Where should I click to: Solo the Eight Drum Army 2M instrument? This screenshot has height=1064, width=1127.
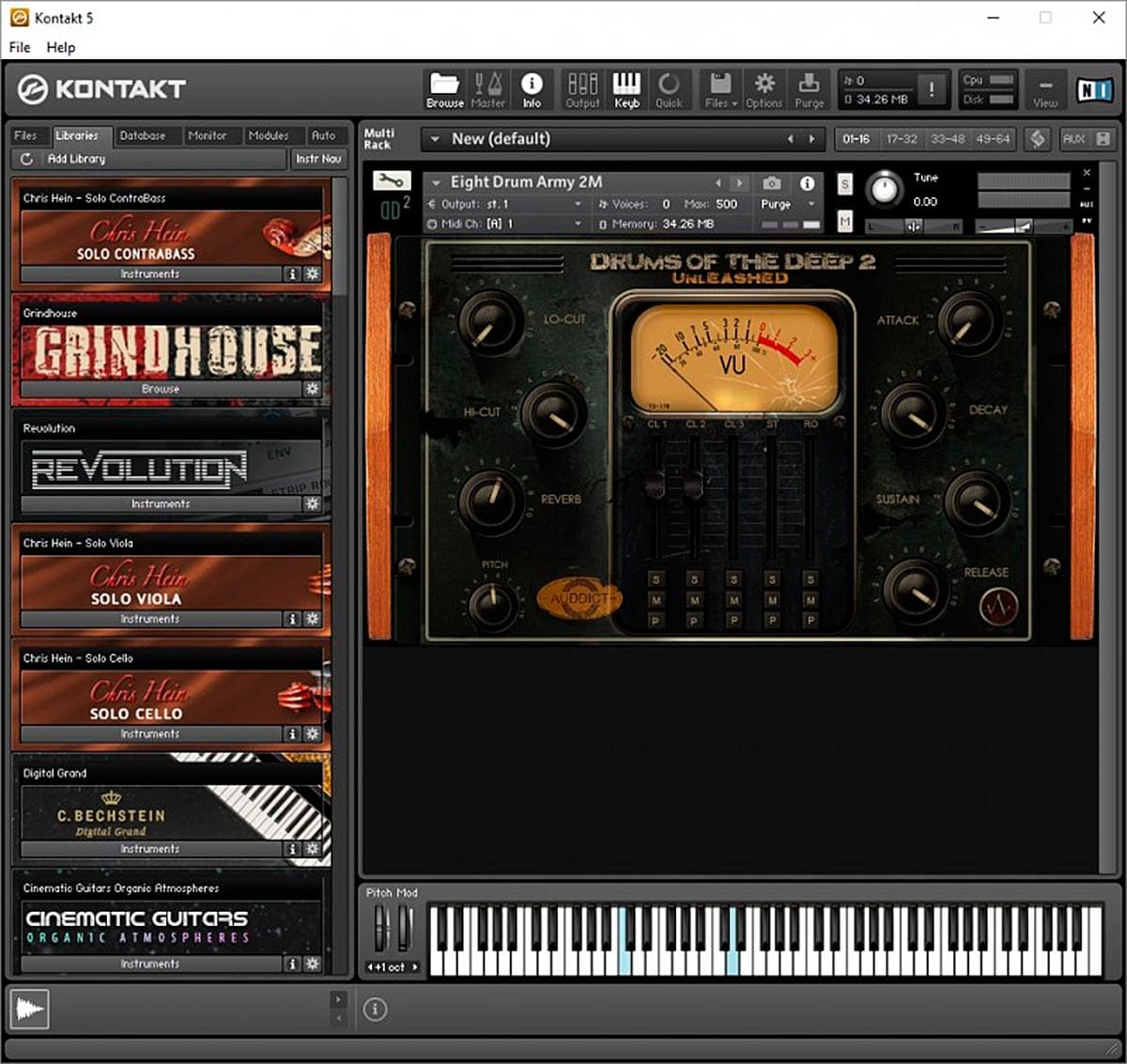[x=844, y=184]
